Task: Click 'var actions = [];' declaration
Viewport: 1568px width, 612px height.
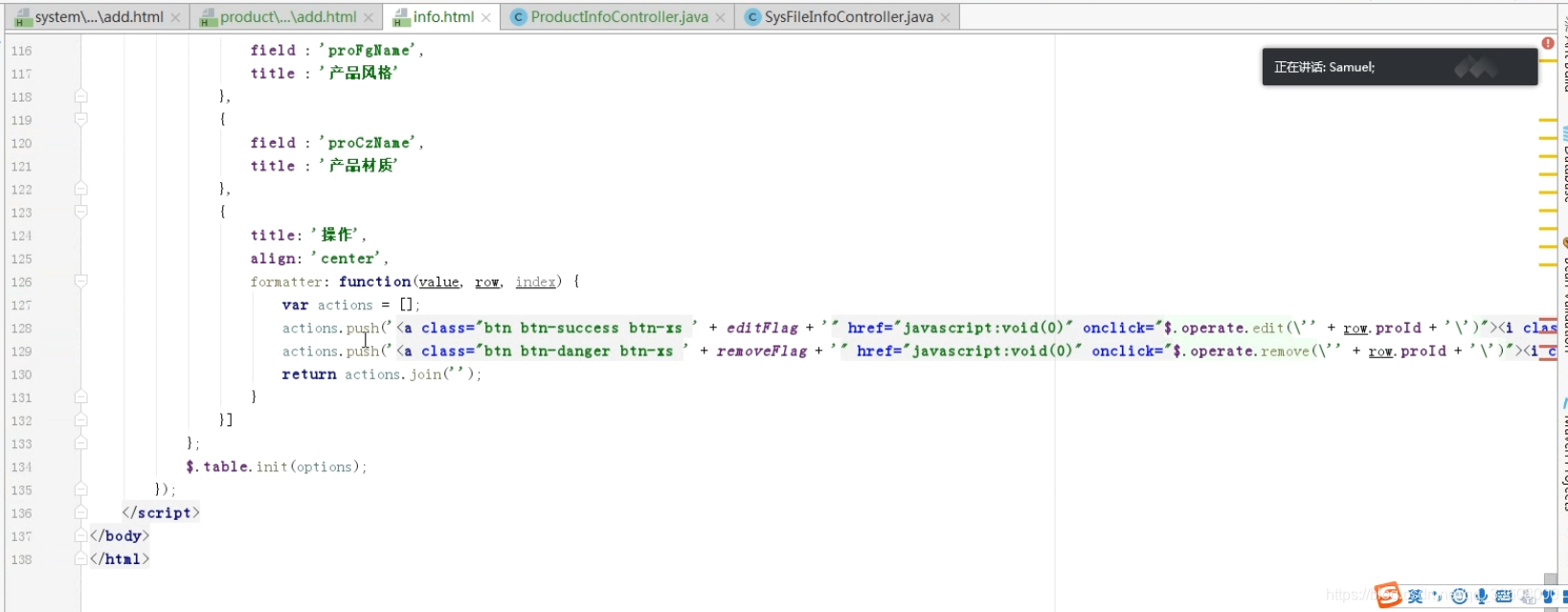Action: tap(350, 305)
